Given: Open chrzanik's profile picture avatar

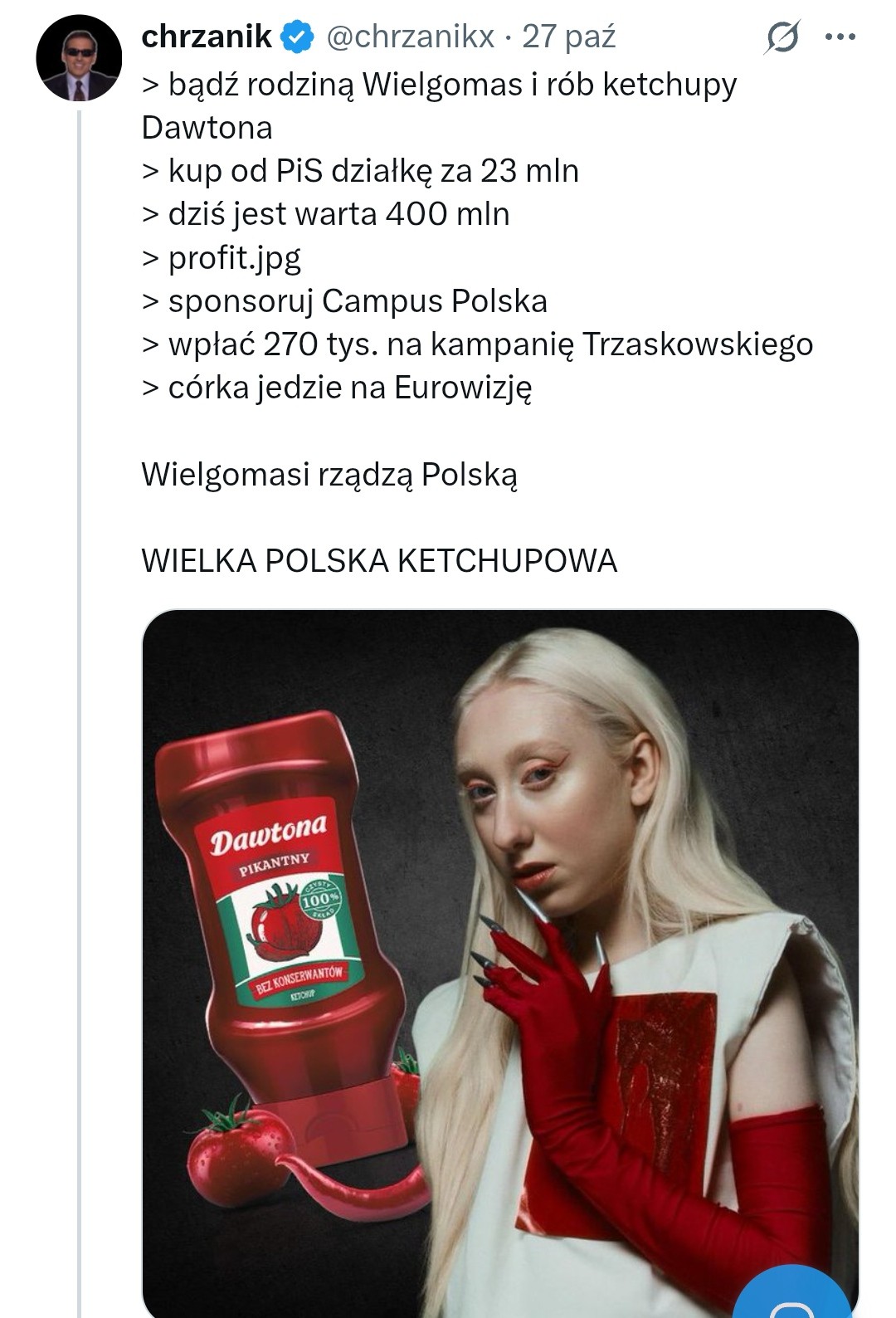Looking at the screenshot, I should (79, 58).
